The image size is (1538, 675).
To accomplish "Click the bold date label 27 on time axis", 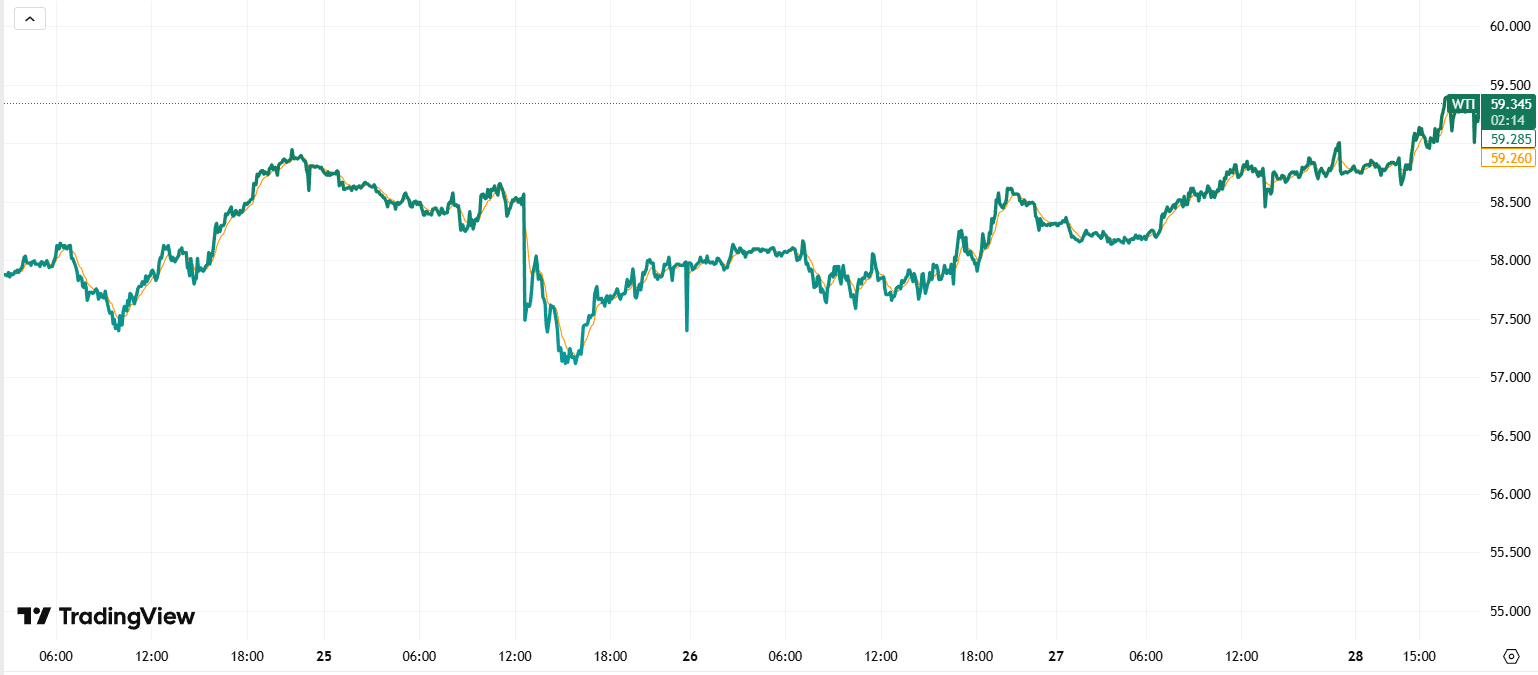I will tap(1056, 657).
